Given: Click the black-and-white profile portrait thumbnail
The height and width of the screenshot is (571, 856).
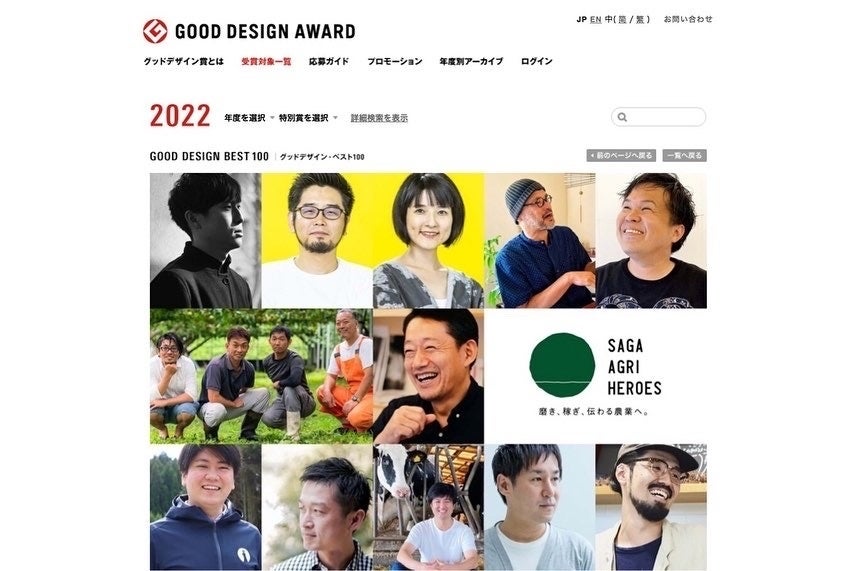Looking at the screenshot, I should [205, 241].
